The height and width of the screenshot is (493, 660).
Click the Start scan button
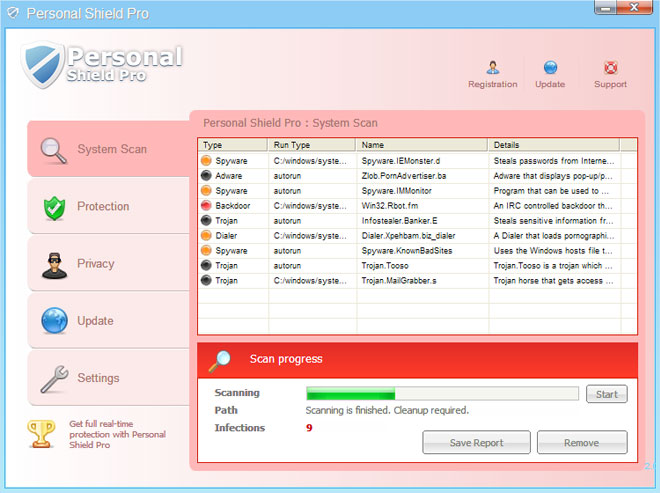pos(607,394)
